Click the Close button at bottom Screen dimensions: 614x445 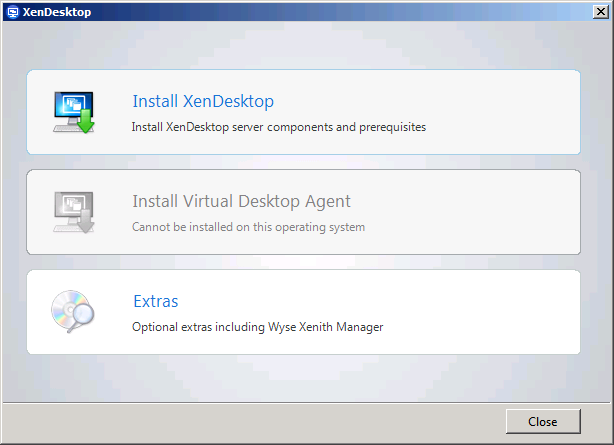[543, 421]
